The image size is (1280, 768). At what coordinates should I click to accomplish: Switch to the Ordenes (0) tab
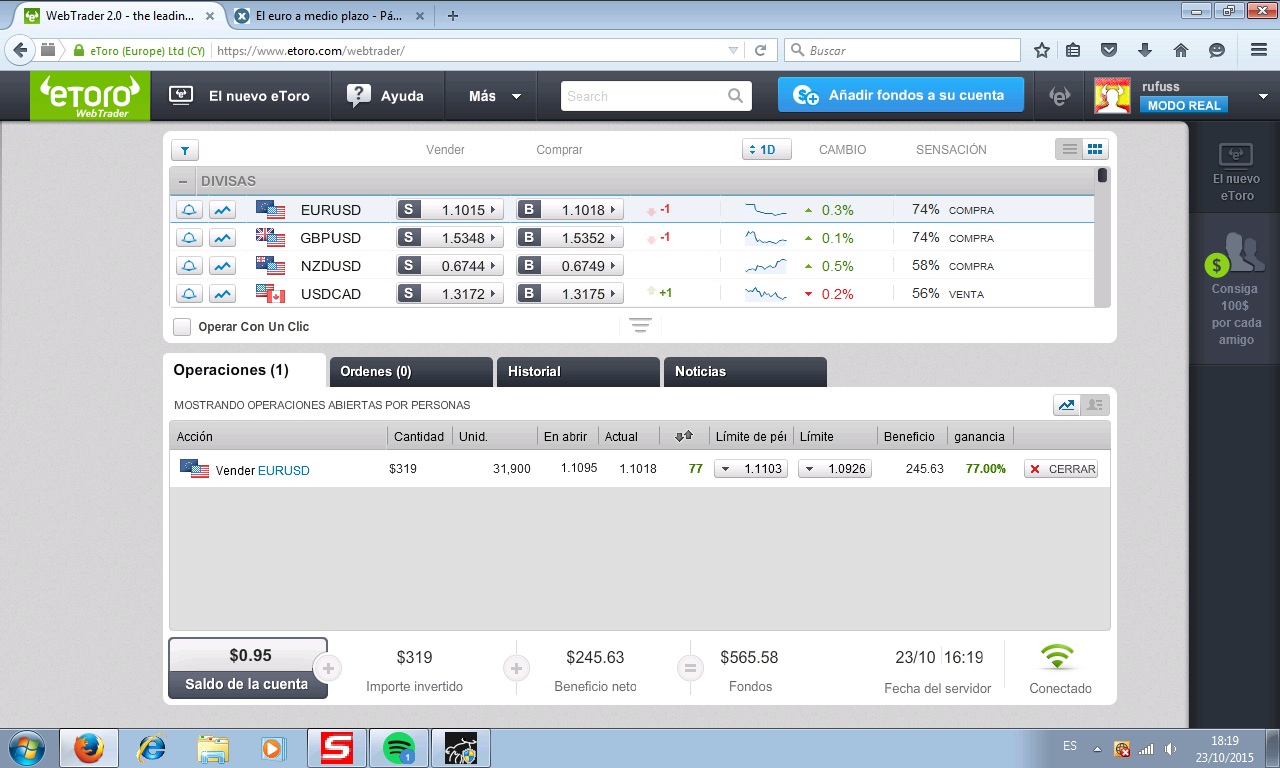click(411, 371)
